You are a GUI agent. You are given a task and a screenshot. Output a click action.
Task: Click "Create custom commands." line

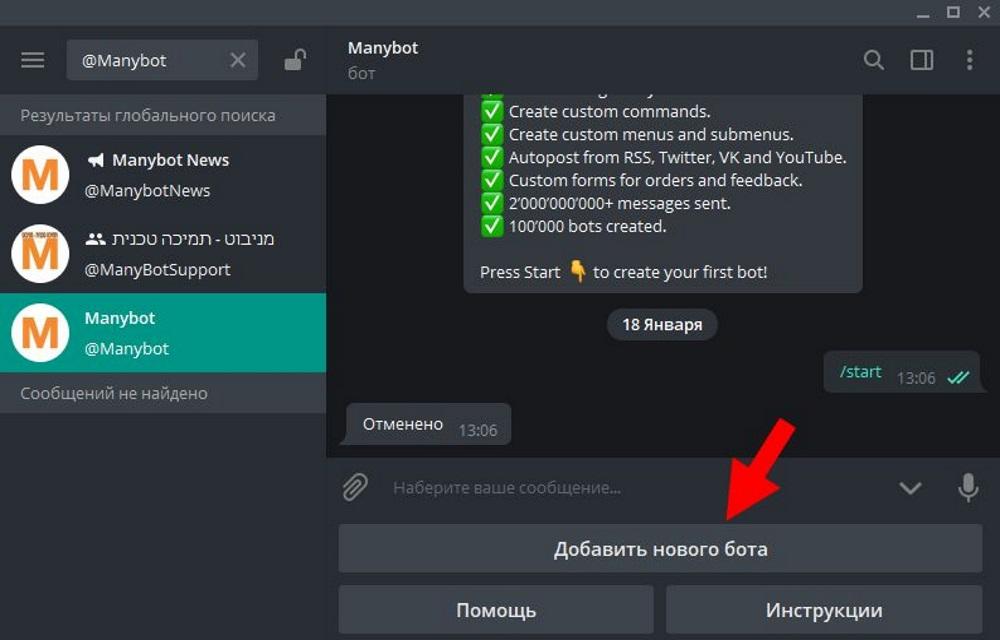(x=610, y=112)
